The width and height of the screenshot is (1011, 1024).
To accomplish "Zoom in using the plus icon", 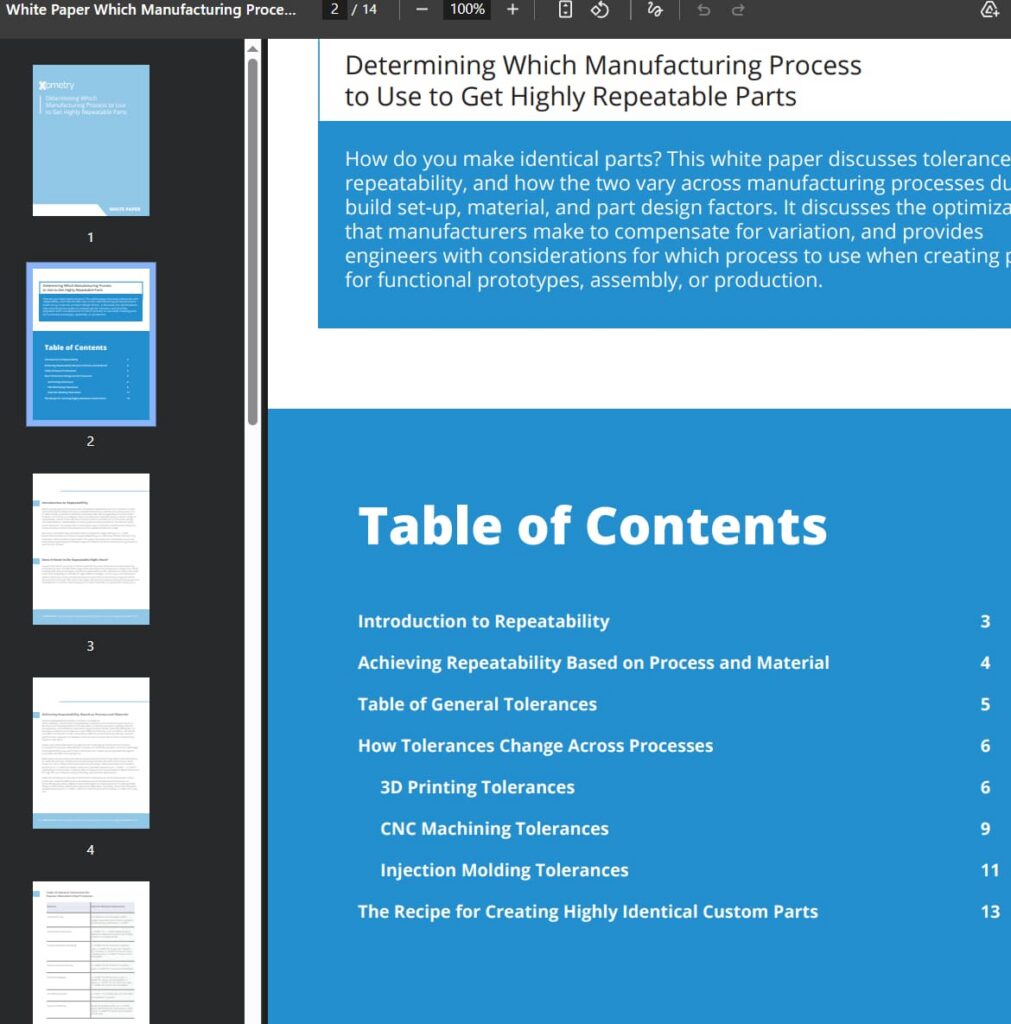I will [513, 10].
